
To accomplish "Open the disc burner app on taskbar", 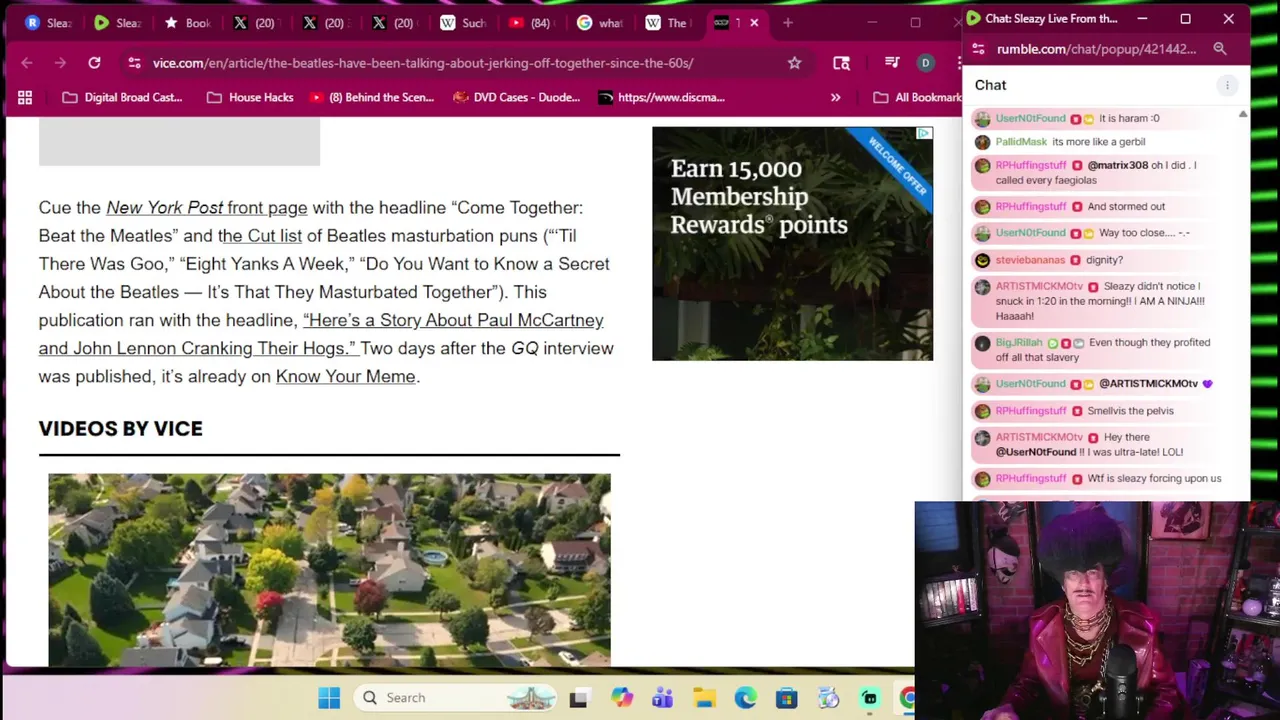I will 828,697.
